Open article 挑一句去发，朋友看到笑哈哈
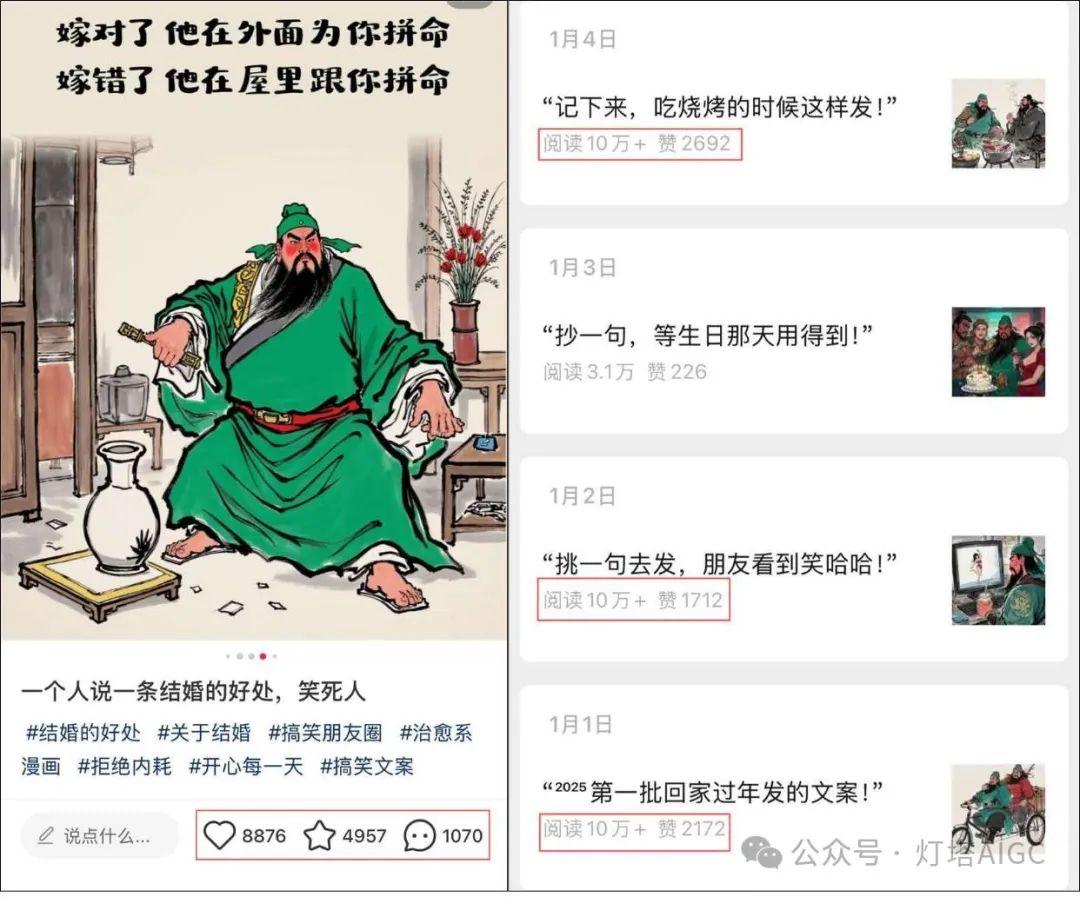Viewport: 1080px width, 897px height. 720,564
